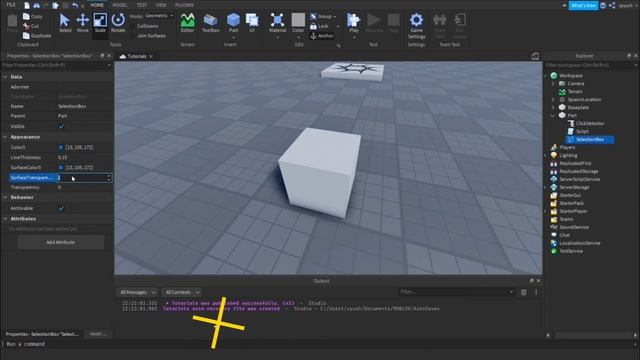Select the Tutorials viewport tab
Image resolution: width=640 pixels, height=360 pixels.
137,56
